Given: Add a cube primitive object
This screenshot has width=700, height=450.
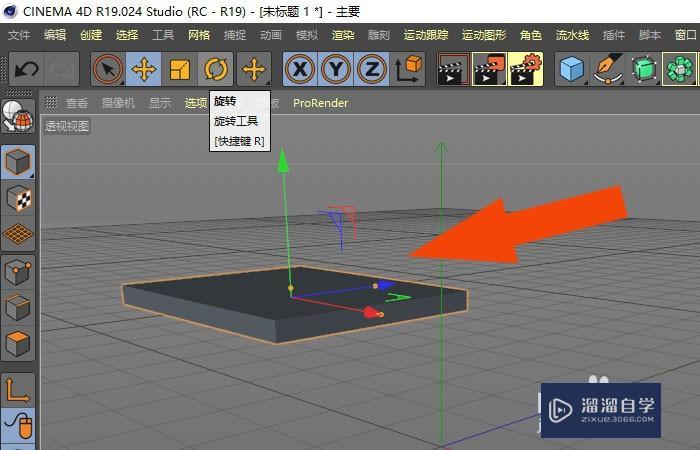Looking at the screenshot, I should click(572, 69).
